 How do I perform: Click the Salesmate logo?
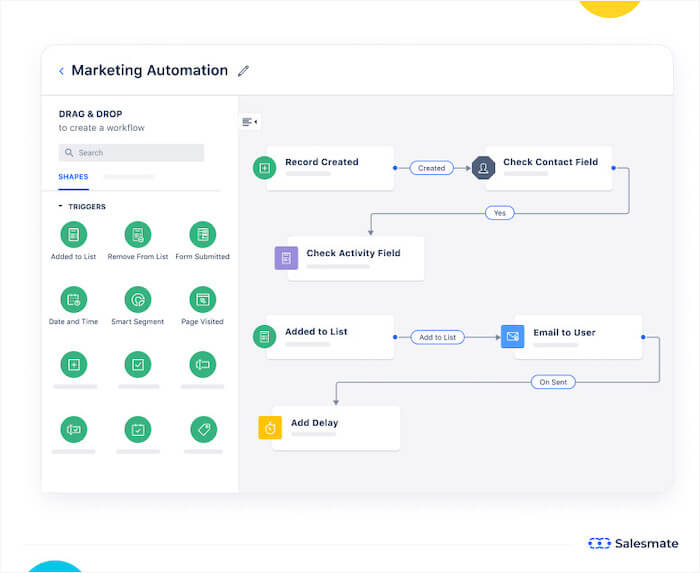click(x=633, y=543)
